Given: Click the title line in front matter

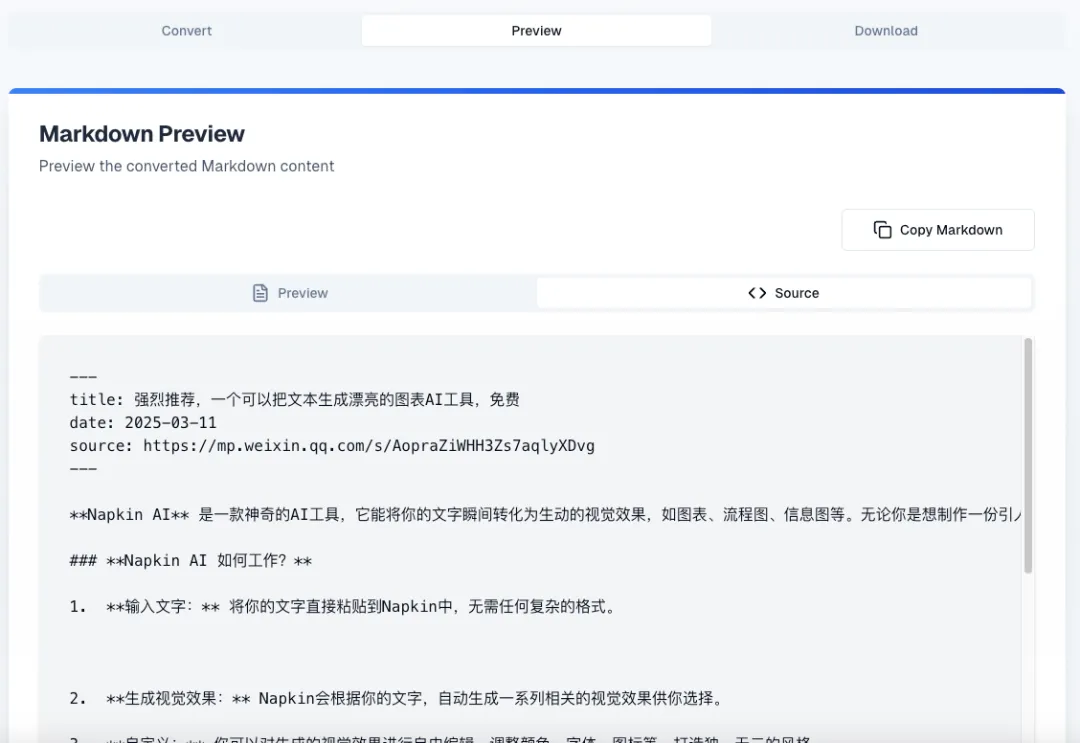Looking at the screenshot, I should 294,400.
